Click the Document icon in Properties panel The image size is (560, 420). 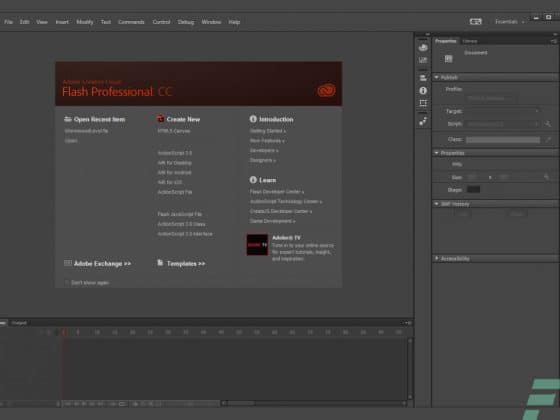point(449,59)
